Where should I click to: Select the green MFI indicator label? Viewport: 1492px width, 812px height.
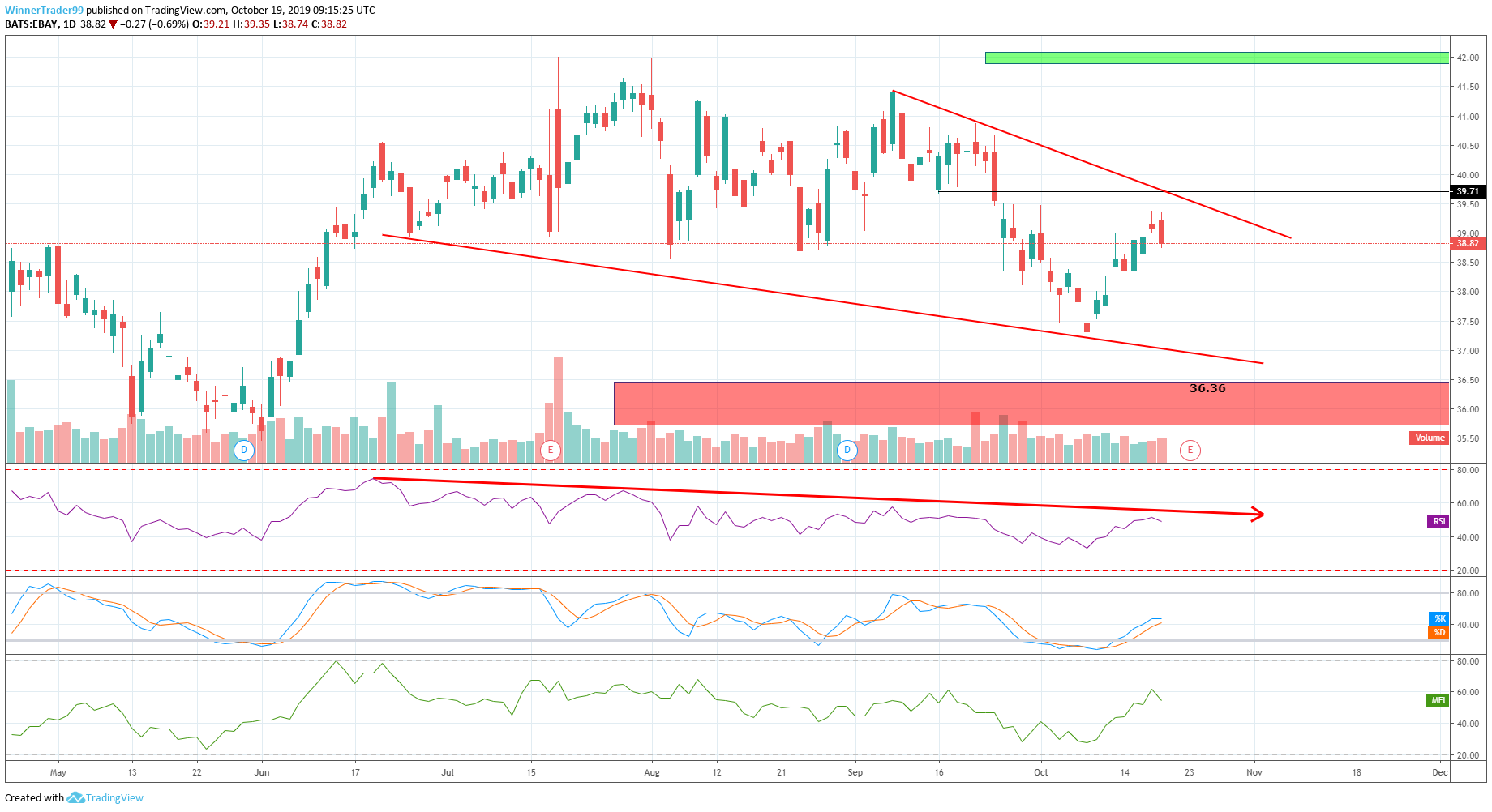click(x=1437, y=700)
